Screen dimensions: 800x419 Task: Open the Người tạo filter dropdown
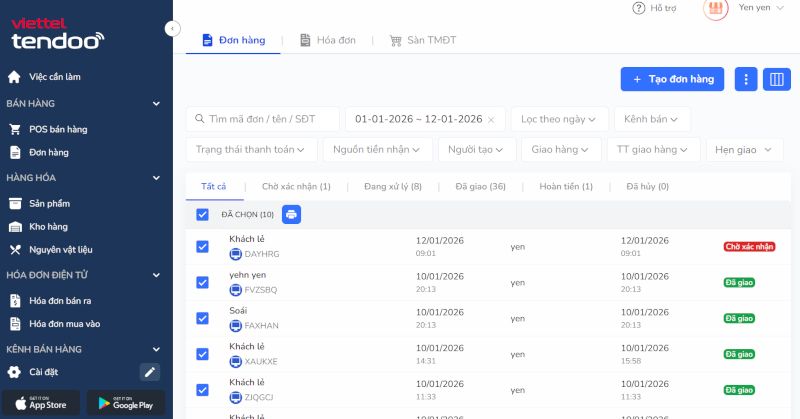[476, 149]
